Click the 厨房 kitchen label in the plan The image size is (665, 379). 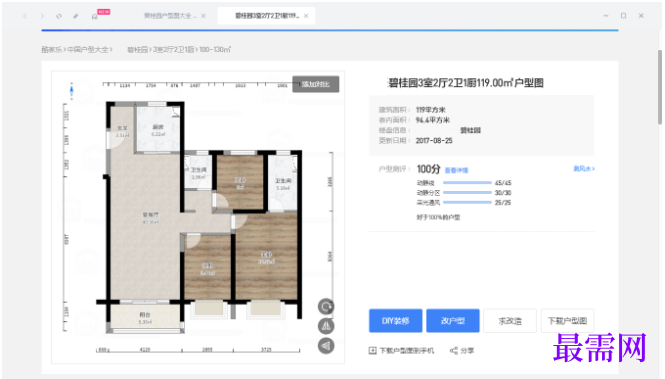(158, 127)
